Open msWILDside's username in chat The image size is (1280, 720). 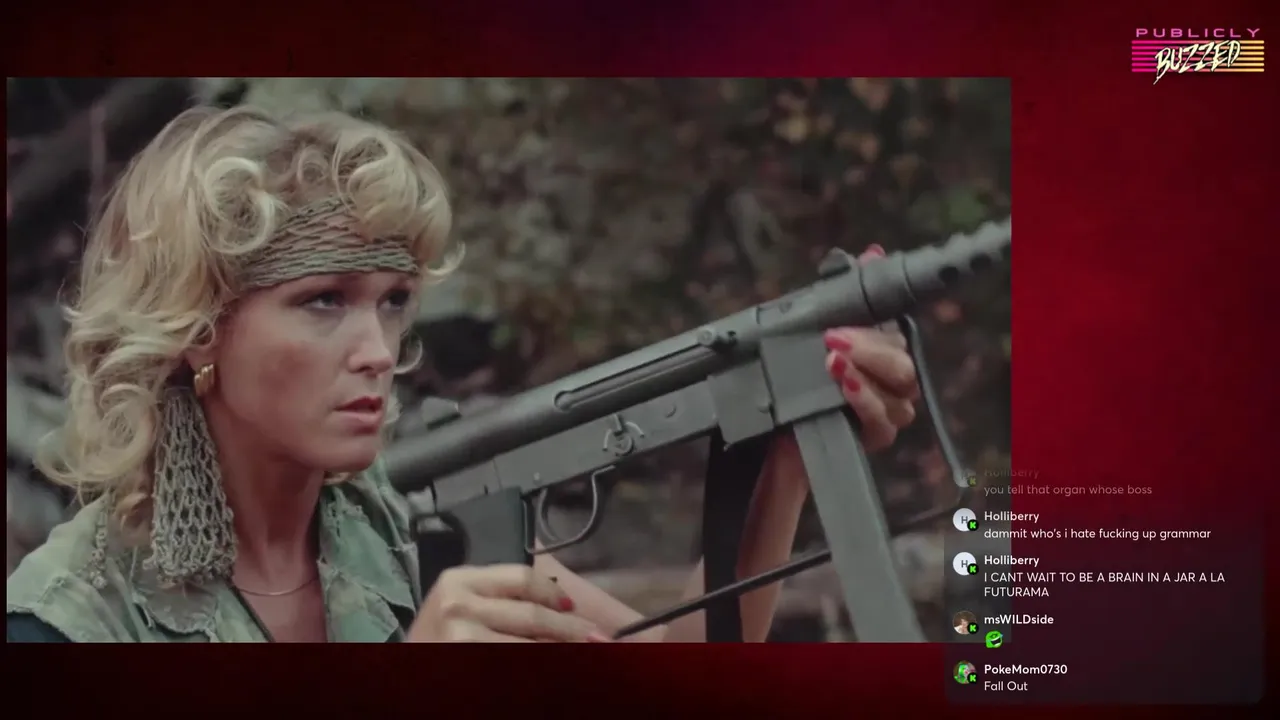1018,619
